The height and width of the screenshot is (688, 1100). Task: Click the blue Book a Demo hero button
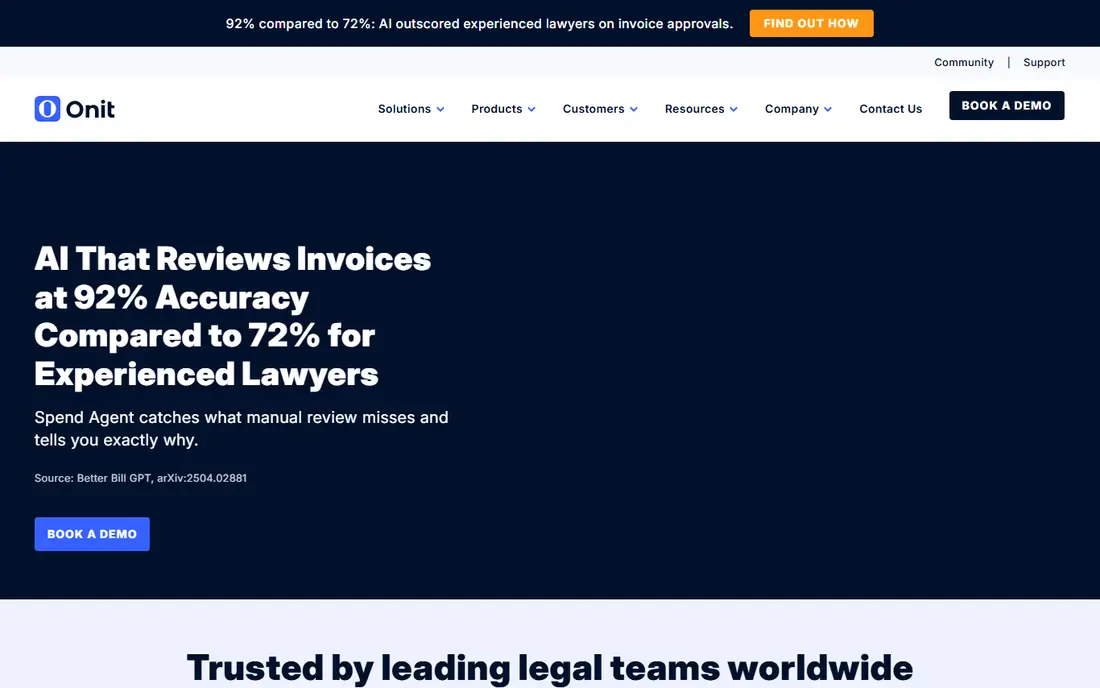pos(92,534)
